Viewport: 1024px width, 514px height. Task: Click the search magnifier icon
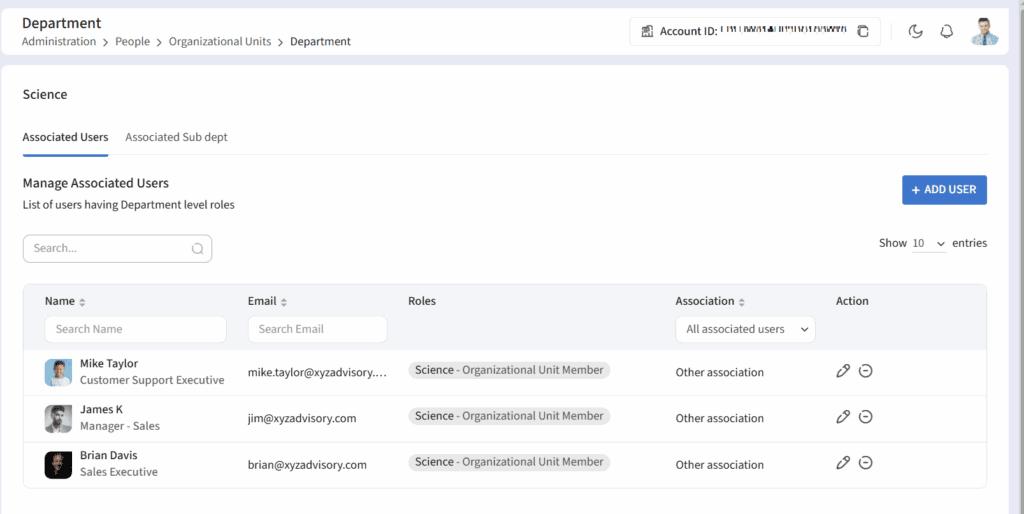tap(197, 249)
